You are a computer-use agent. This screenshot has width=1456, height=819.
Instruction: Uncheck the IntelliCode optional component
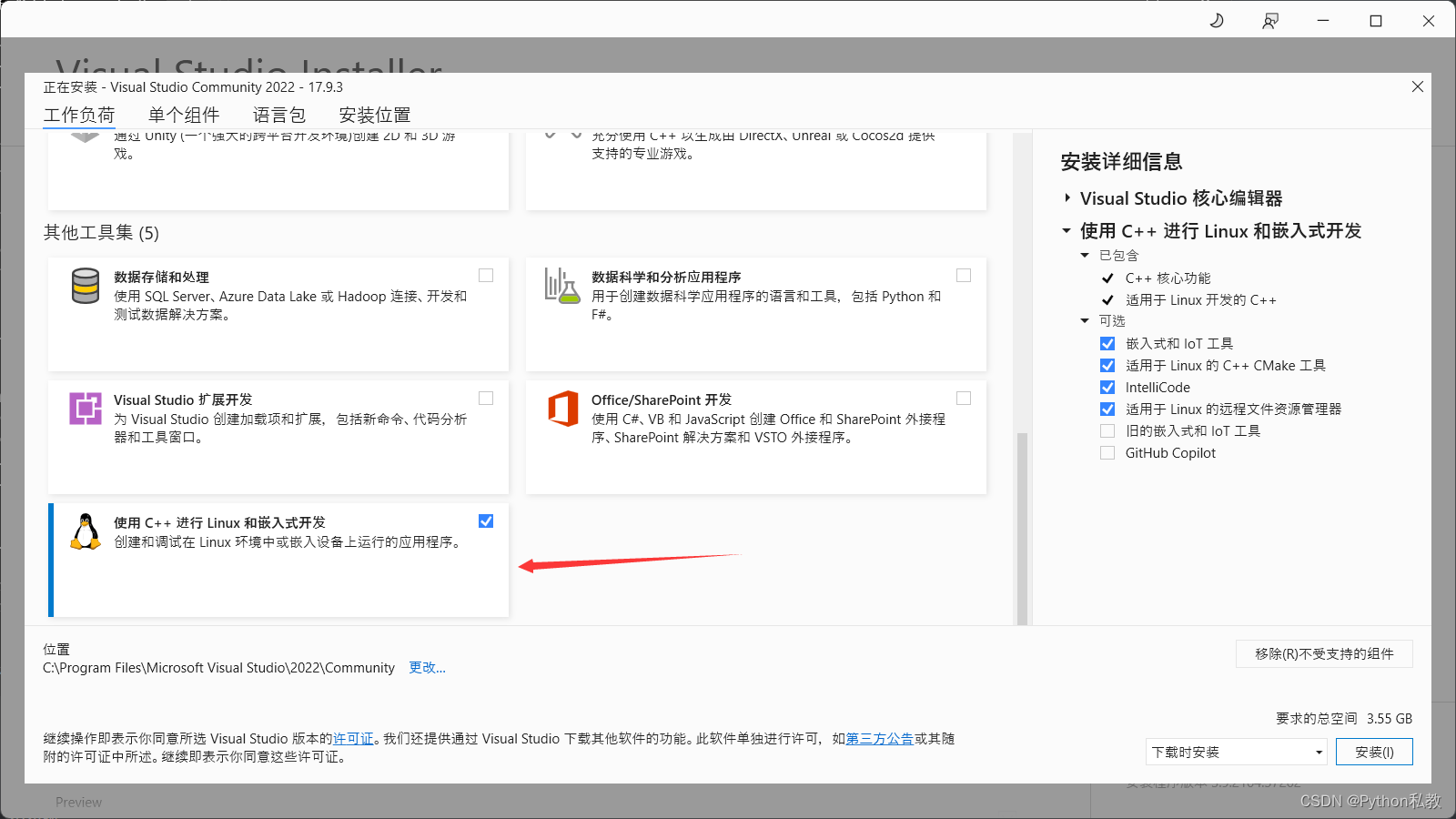point(1107,387)
